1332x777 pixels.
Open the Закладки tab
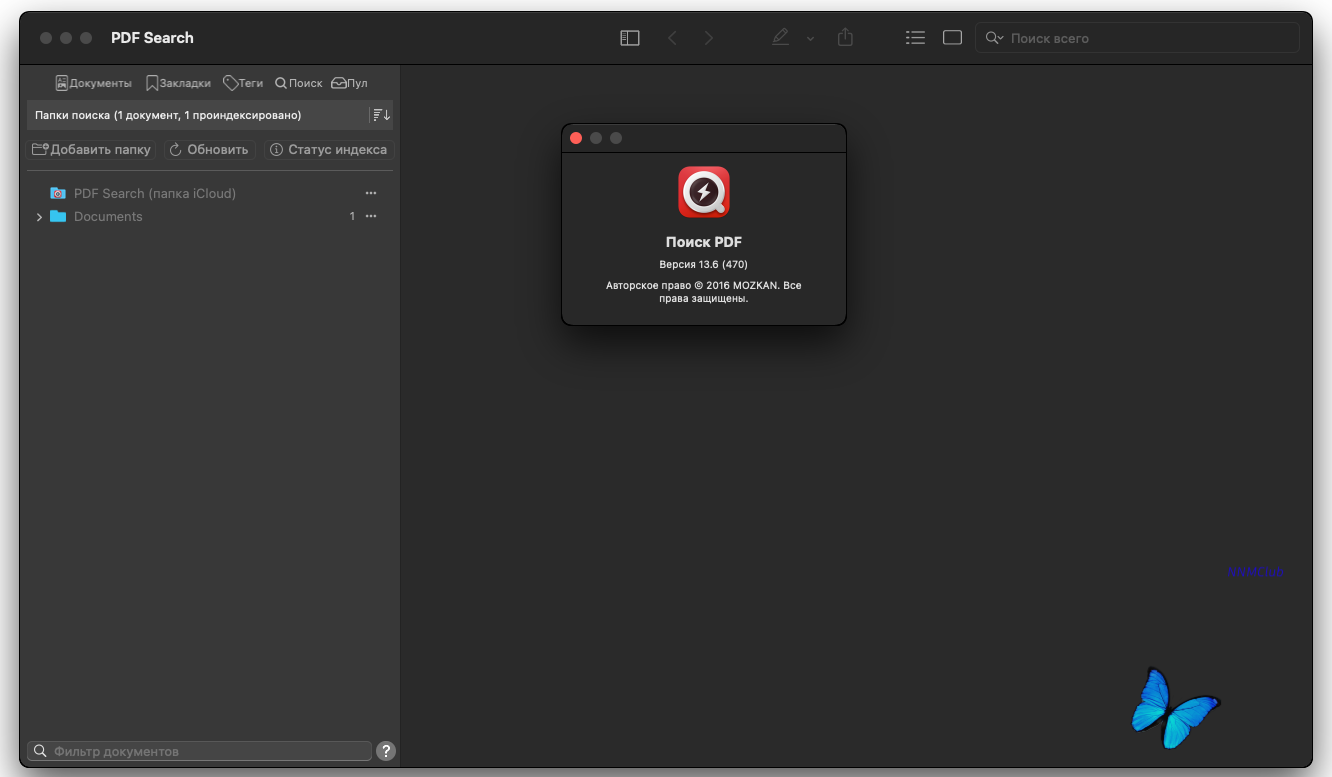[x=178, y=83]
